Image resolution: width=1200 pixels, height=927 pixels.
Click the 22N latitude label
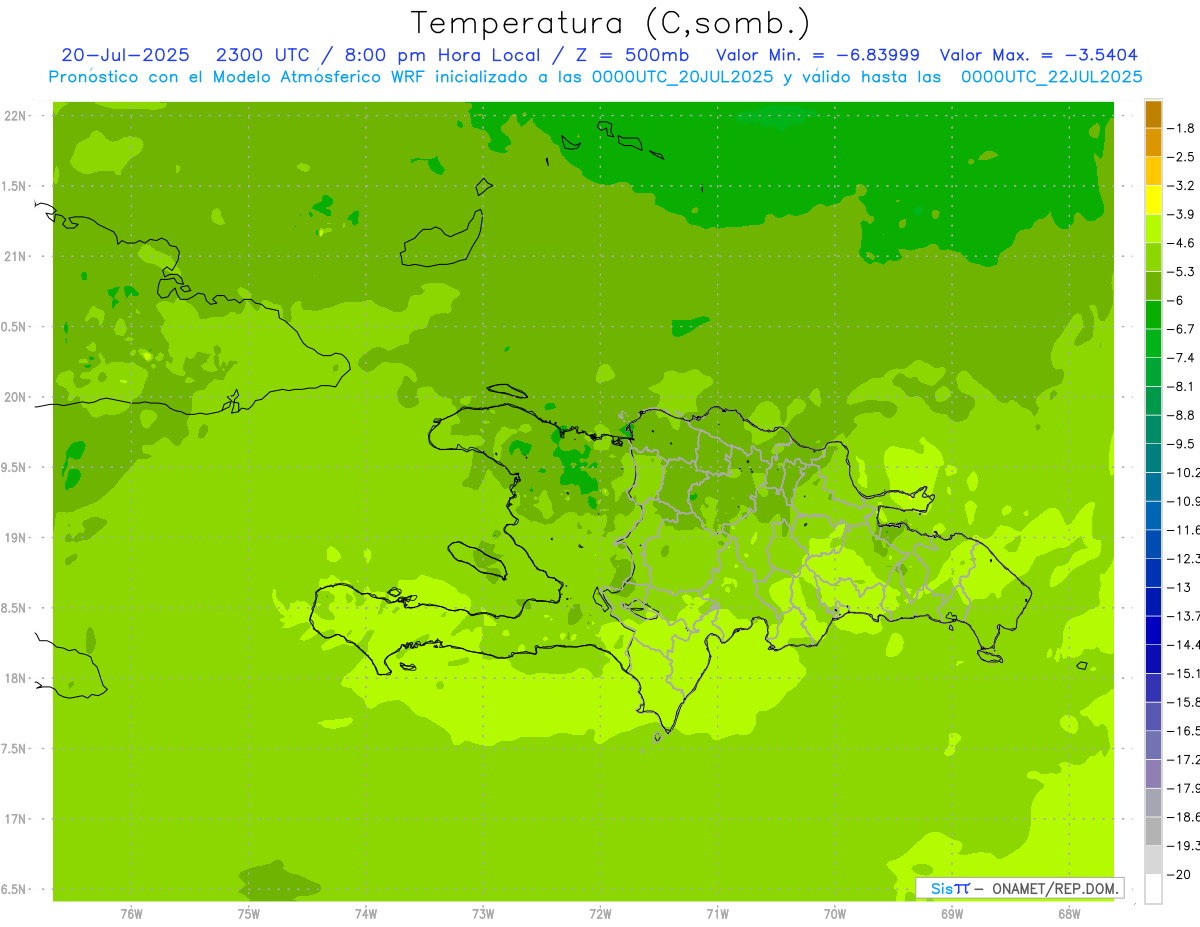[x=15, y=116]
